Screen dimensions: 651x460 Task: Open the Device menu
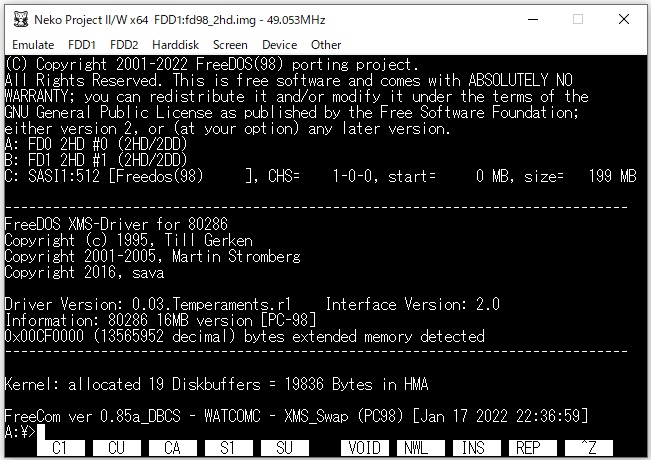279,45
